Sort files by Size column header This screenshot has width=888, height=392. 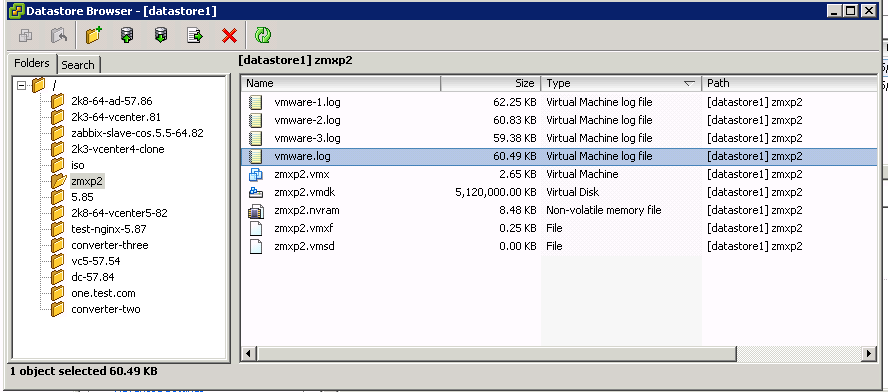pos(490,83)
